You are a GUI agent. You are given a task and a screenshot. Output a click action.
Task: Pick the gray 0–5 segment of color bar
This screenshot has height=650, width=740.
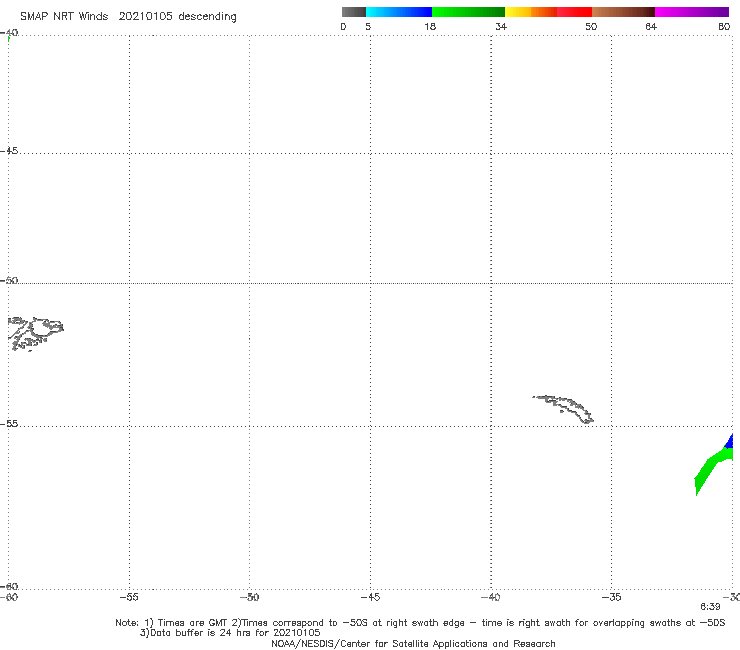354,12
